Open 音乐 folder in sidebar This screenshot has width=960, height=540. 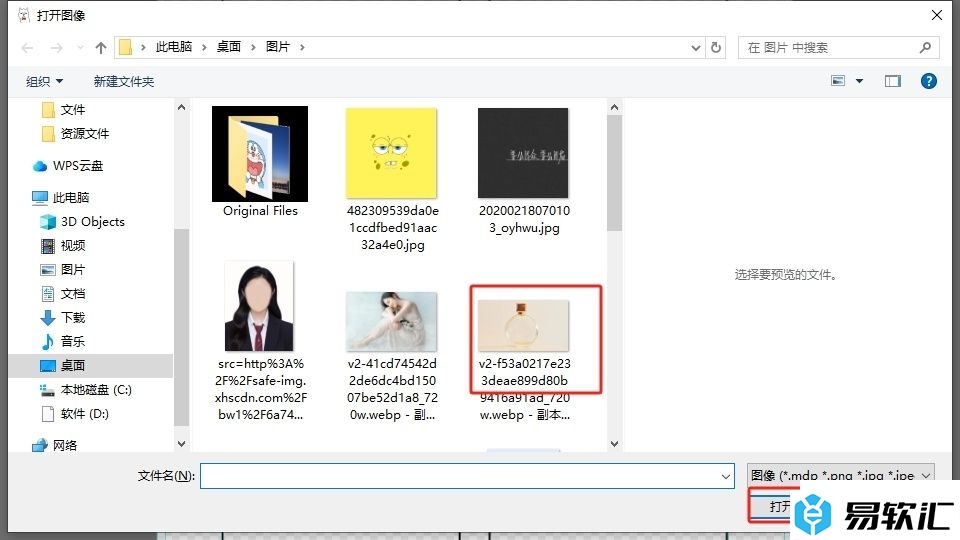click(x=63, y=341)
